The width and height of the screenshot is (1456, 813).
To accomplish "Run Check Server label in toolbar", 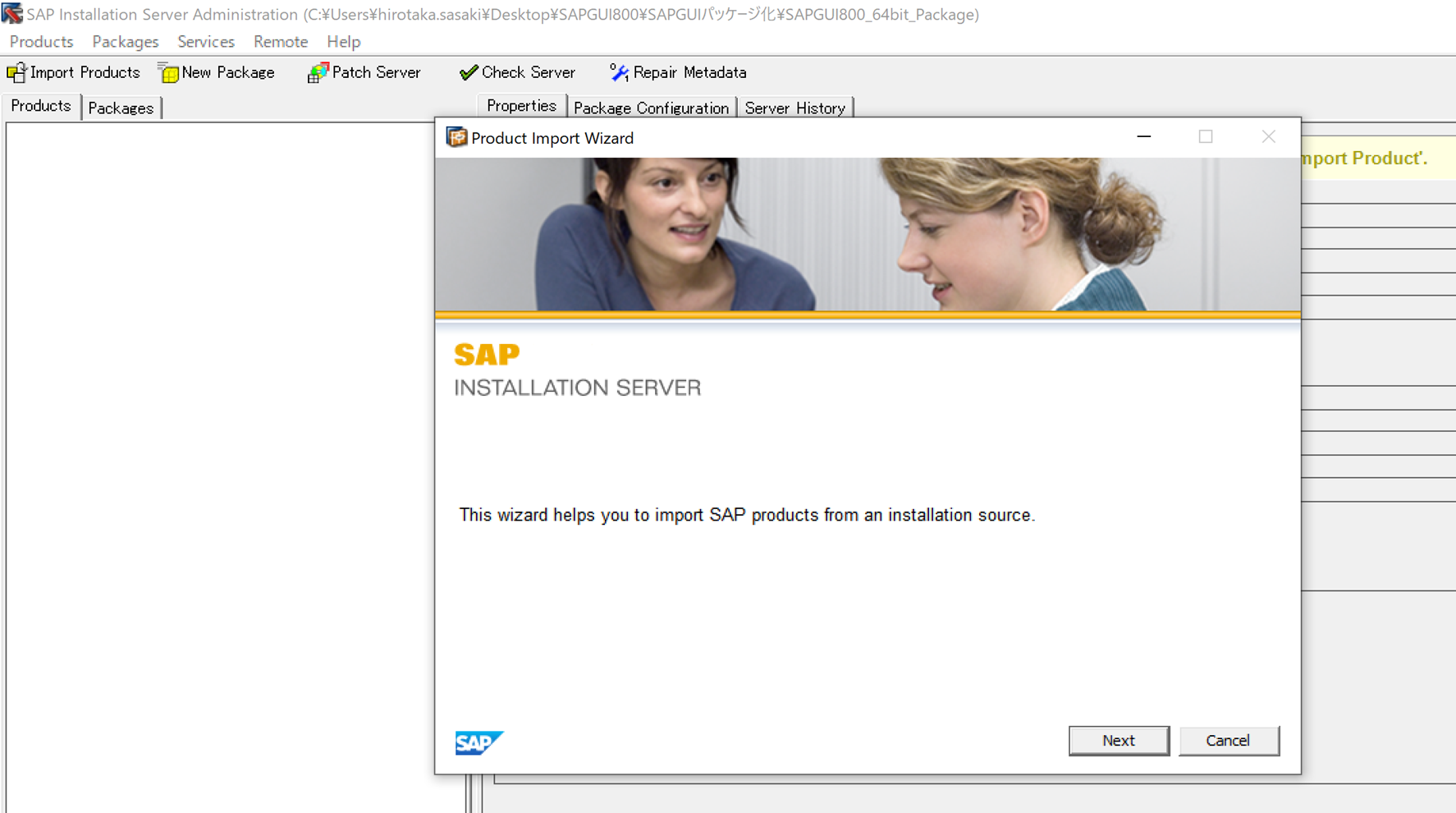I will [529, 72].
